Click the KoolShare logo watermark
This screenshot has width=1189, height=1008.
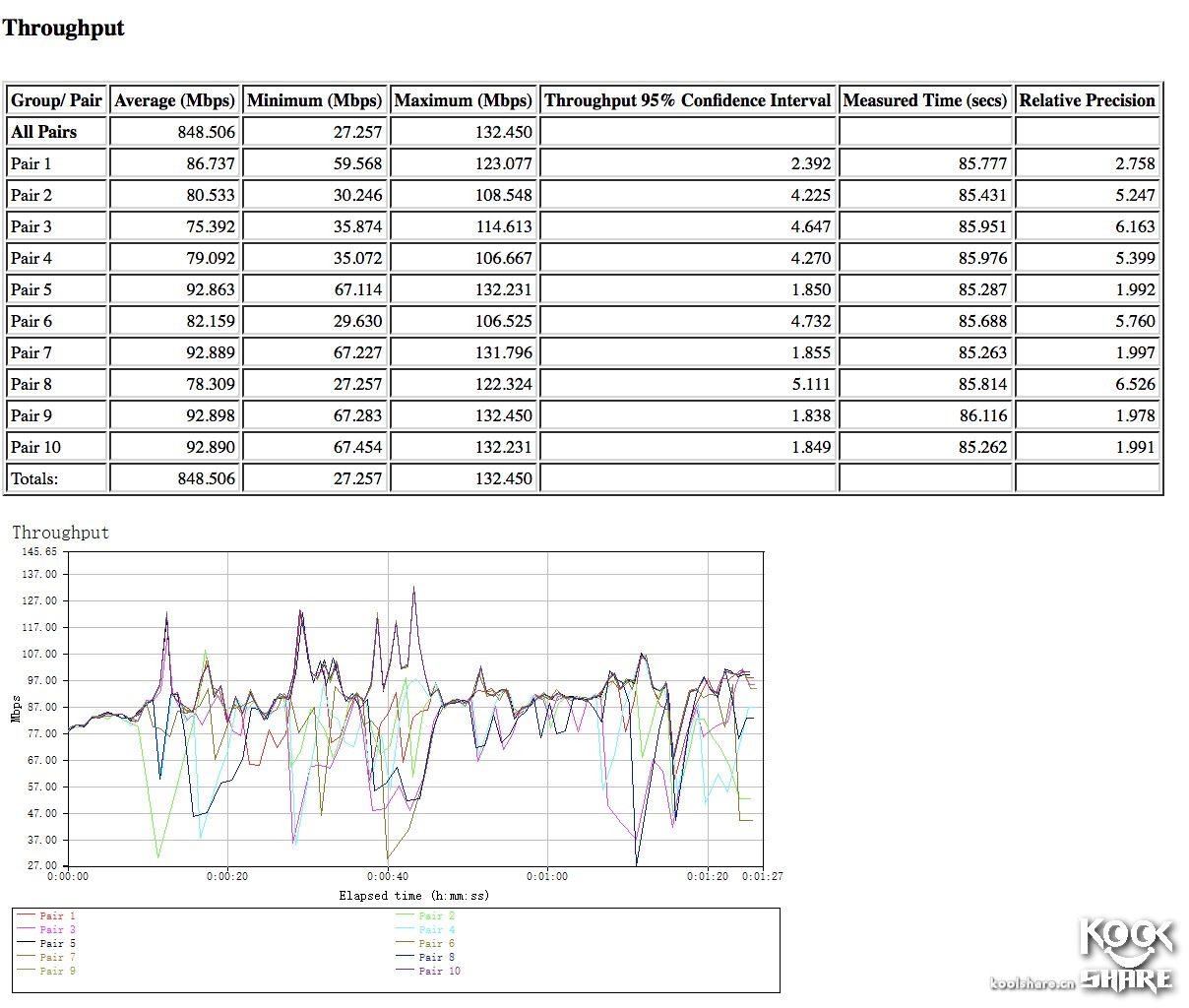(x=1126, y=953)
